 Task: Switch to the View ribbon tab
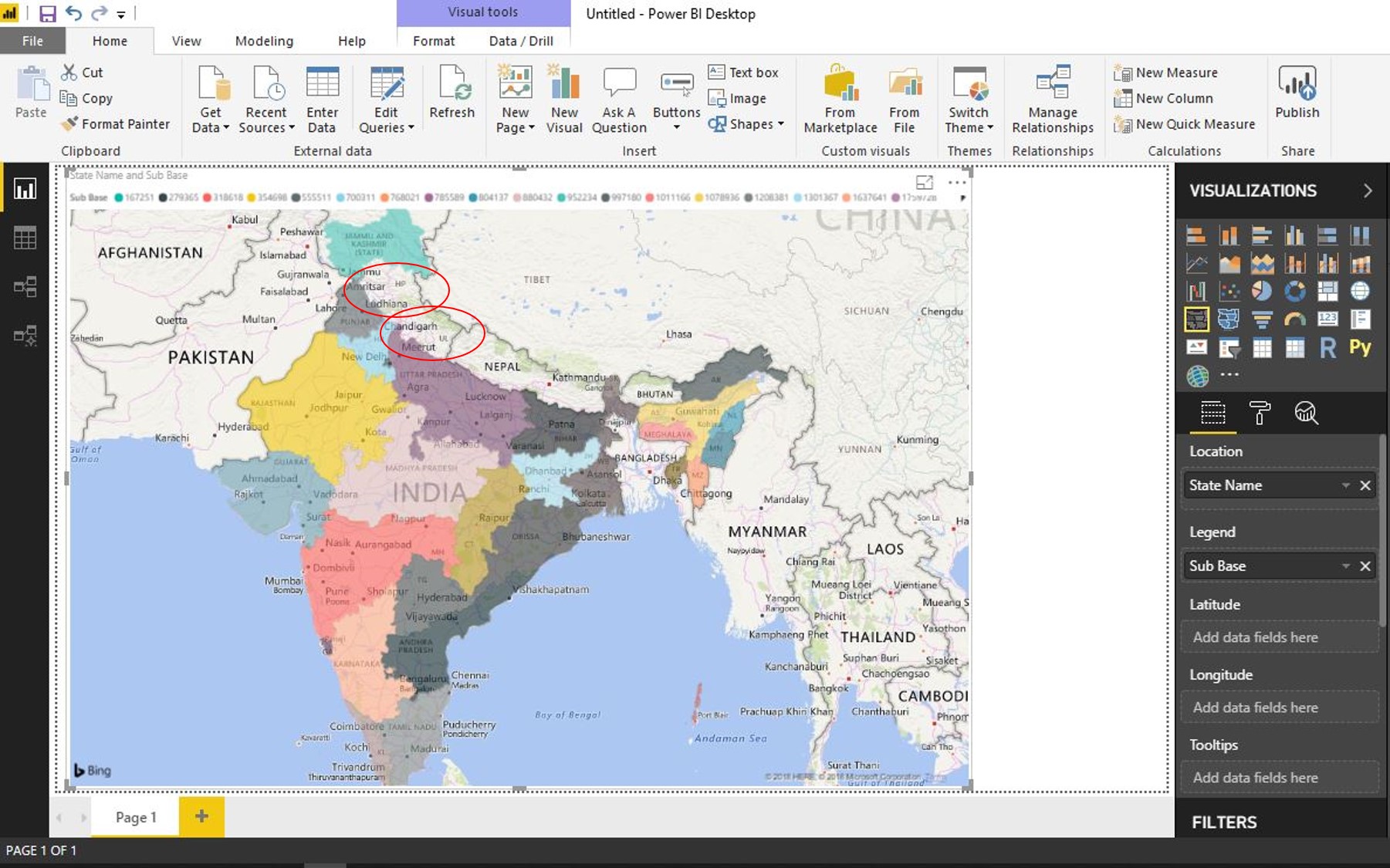[186, 41]
